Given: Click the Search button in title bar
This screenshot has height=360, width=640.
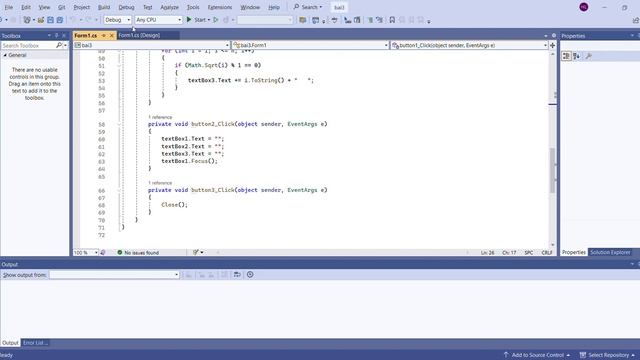Looking at the screenshot, I should [x=308, y=7].
